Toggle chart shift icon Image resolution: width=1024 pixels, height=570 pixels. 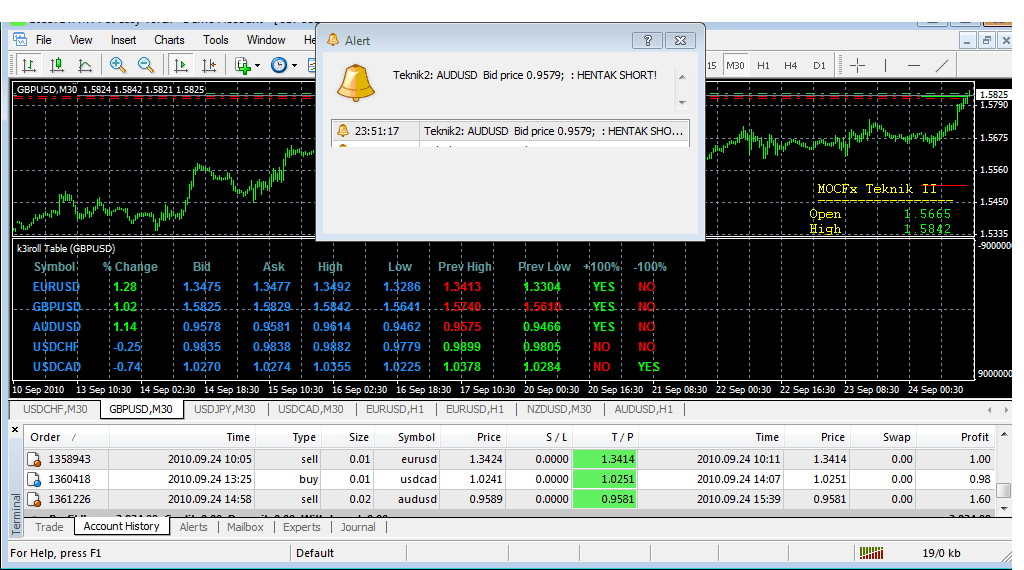tap(209, 65)
